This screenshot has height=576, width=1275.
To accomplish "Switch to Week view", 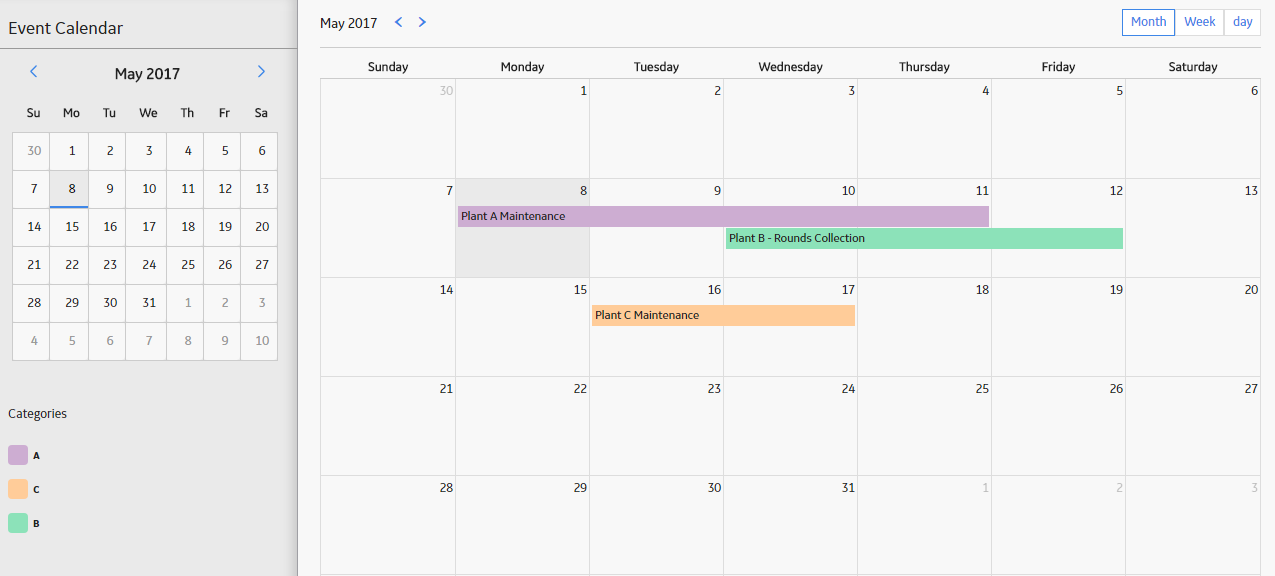I will [1200, 22].
